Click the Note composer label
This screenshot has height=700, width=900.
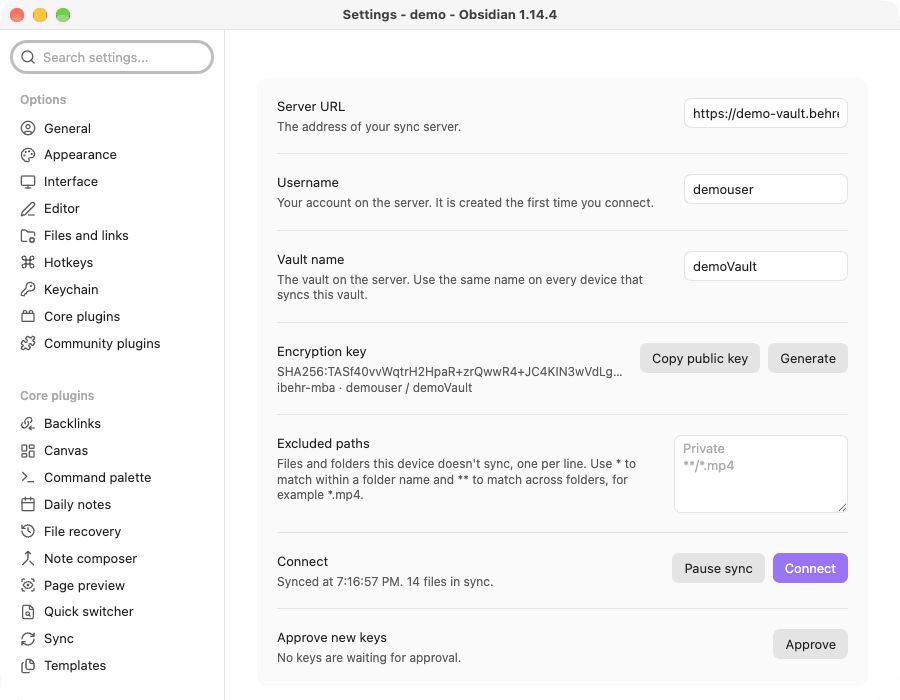(x=91, y=558)
